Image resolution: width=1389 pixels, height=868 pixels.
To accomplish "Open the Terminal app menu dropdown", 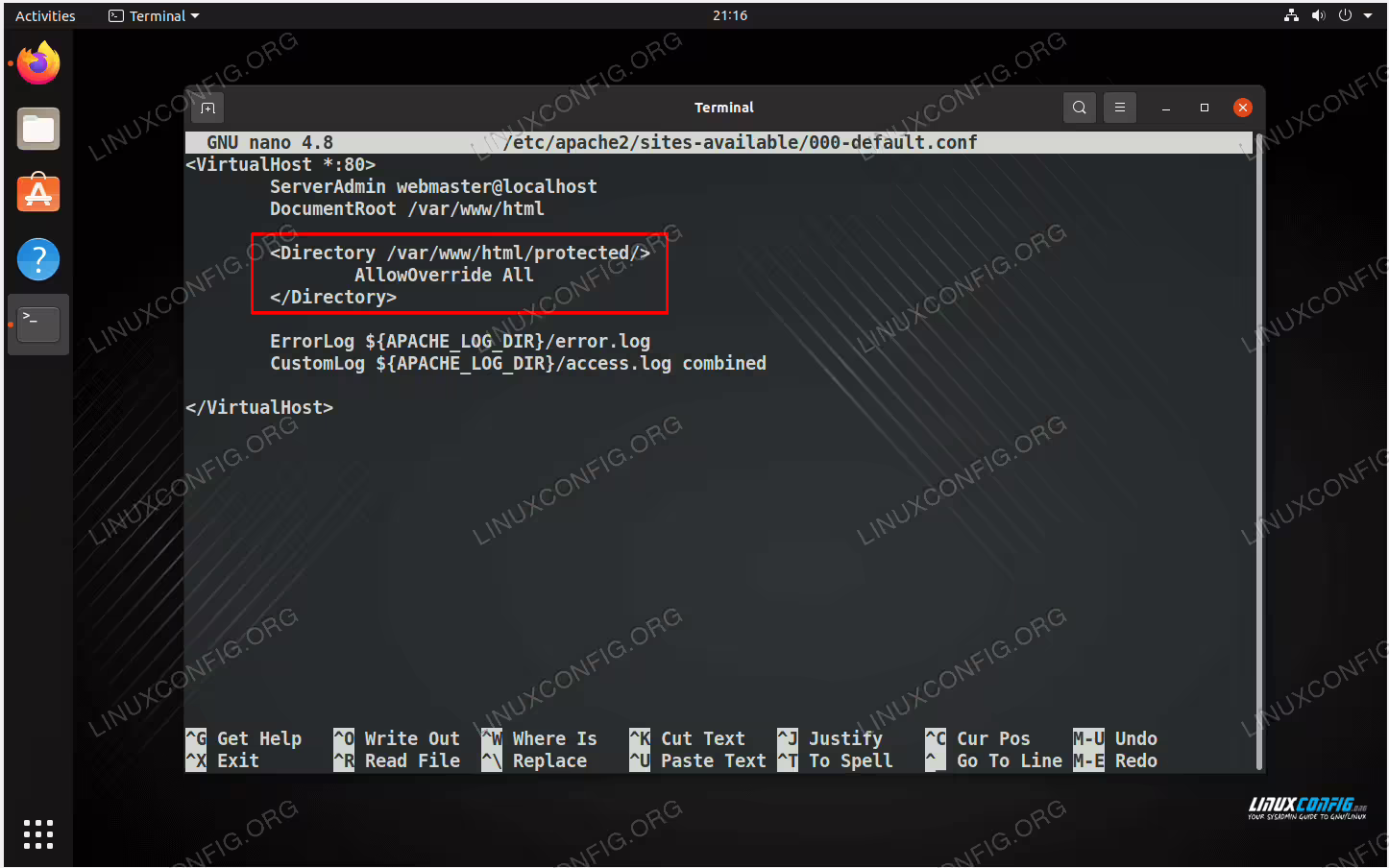I will coord(154,15).
